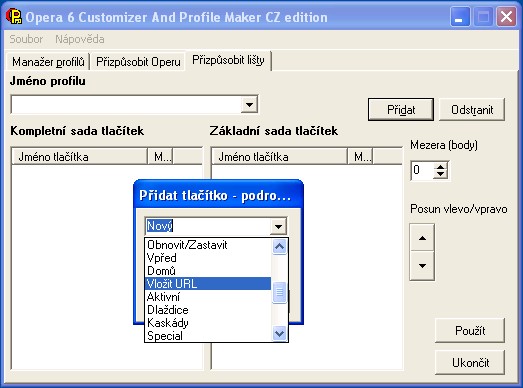
Task: Collapse the Nový combo box arrow
Action: pos(278,227)
